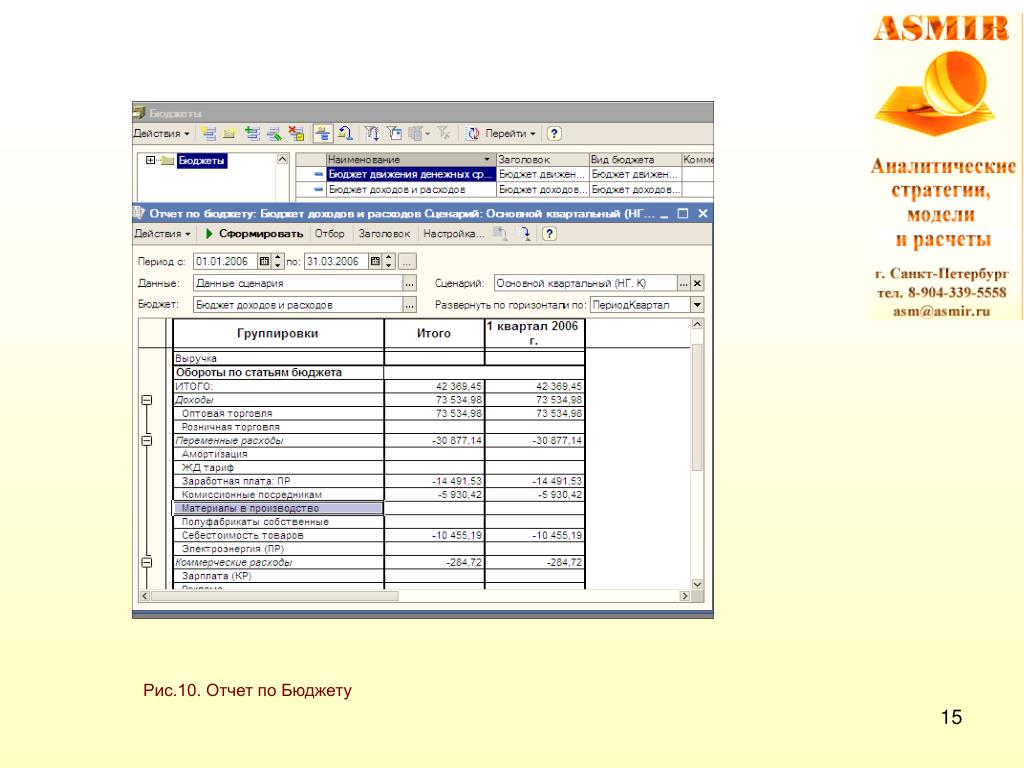This screenshot has height=768, width=1024.
Task: Collapse the Коммерческие расходы group
Action: [147, 562]
